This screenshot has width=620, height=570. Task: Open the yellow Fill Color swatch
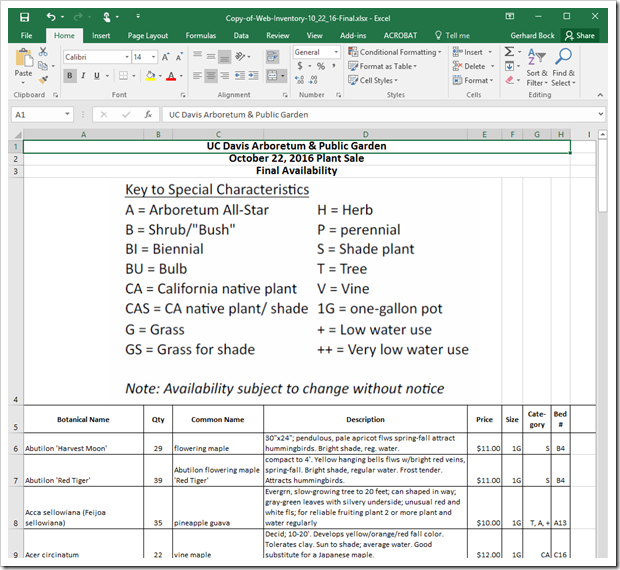150,75
